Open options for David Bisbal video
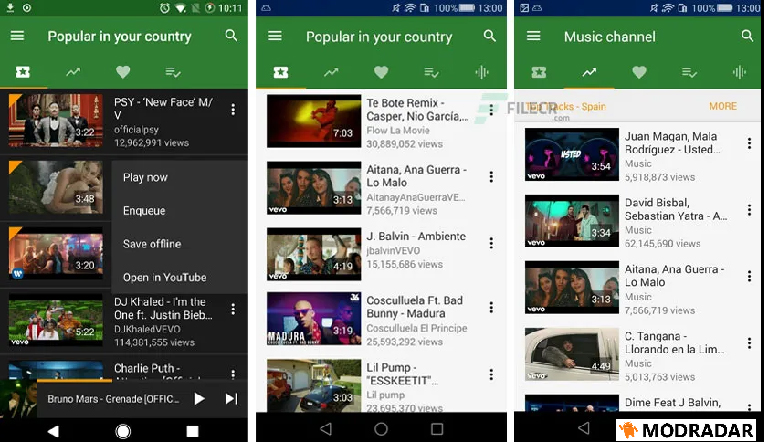 coord(749,210)
